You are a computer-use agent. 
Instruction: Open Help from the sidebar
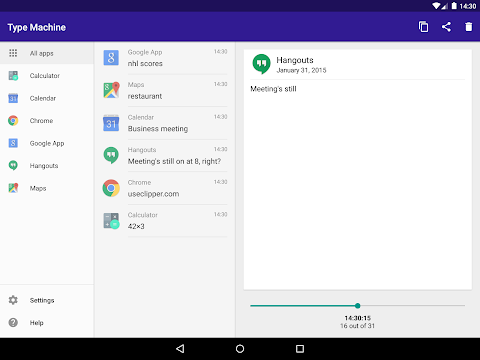click(x=47, y=322)
